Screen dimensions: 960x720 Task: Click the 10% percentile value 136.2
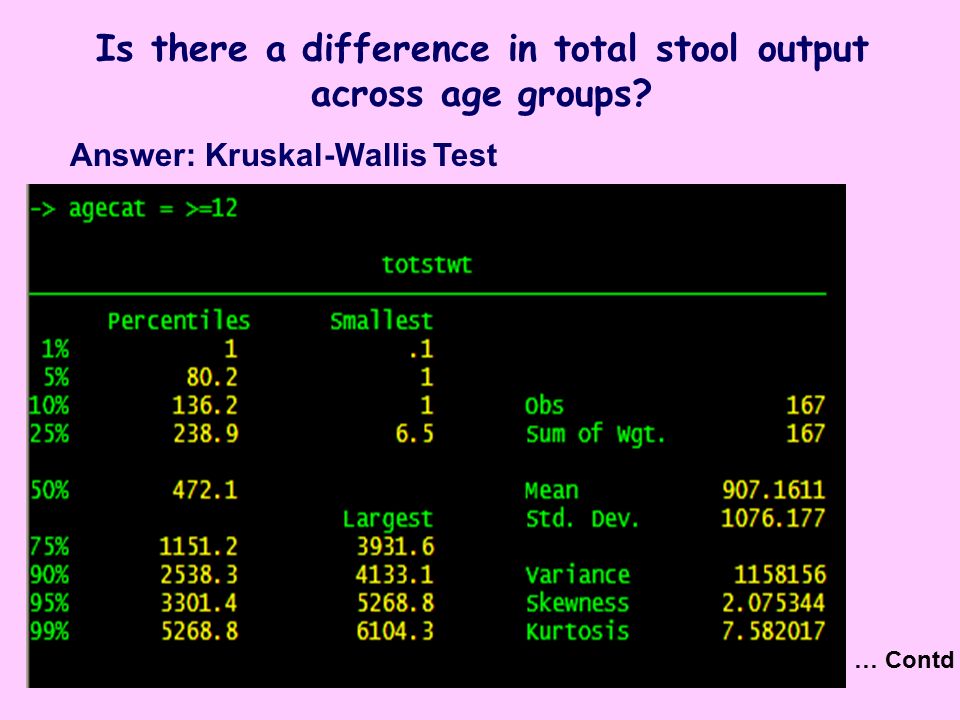204,405
